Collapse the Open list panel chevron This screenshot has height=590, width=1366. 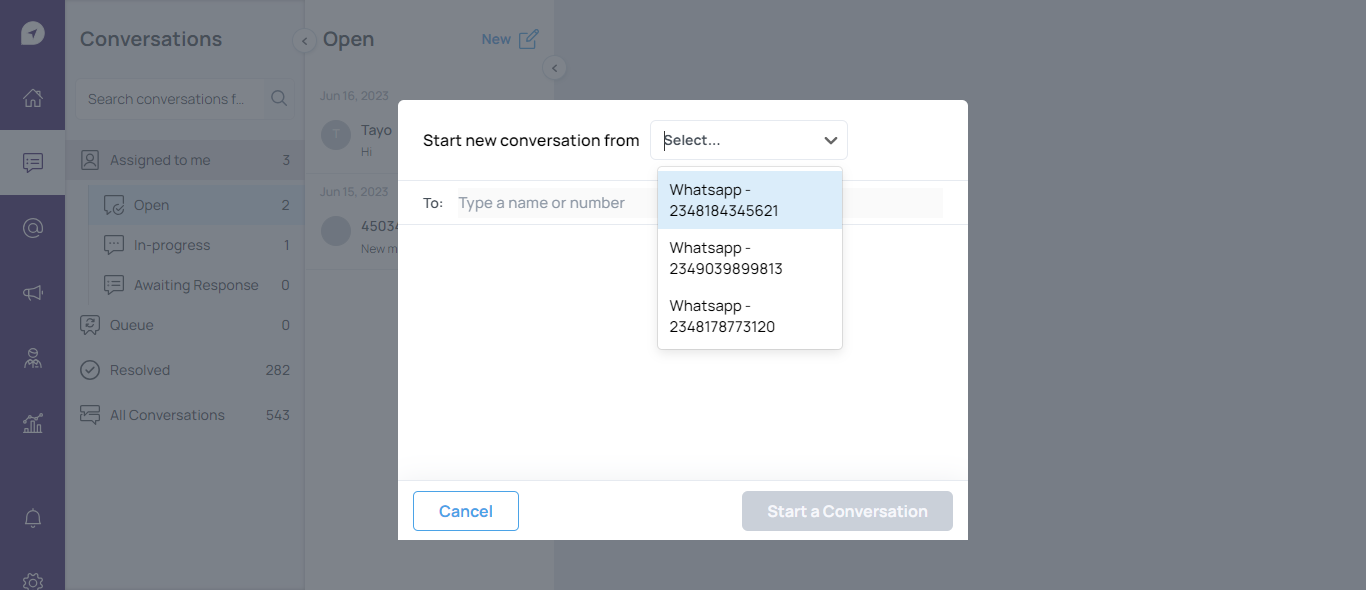(555, 68)
